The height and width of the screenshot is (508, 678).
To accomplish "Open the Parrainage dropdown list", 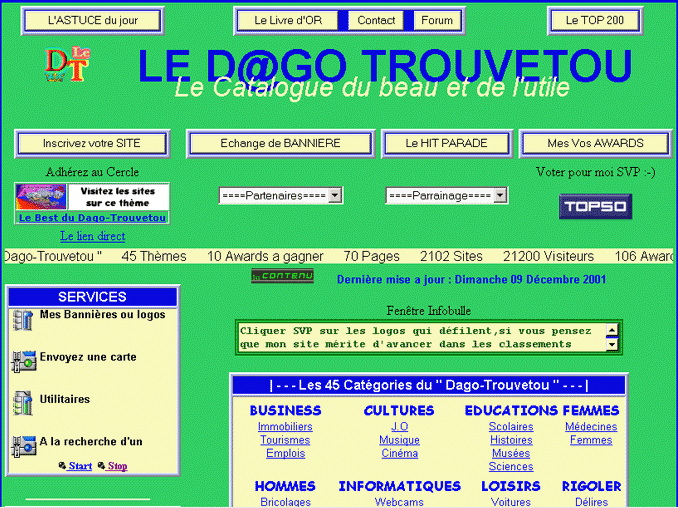I will 447,196.
